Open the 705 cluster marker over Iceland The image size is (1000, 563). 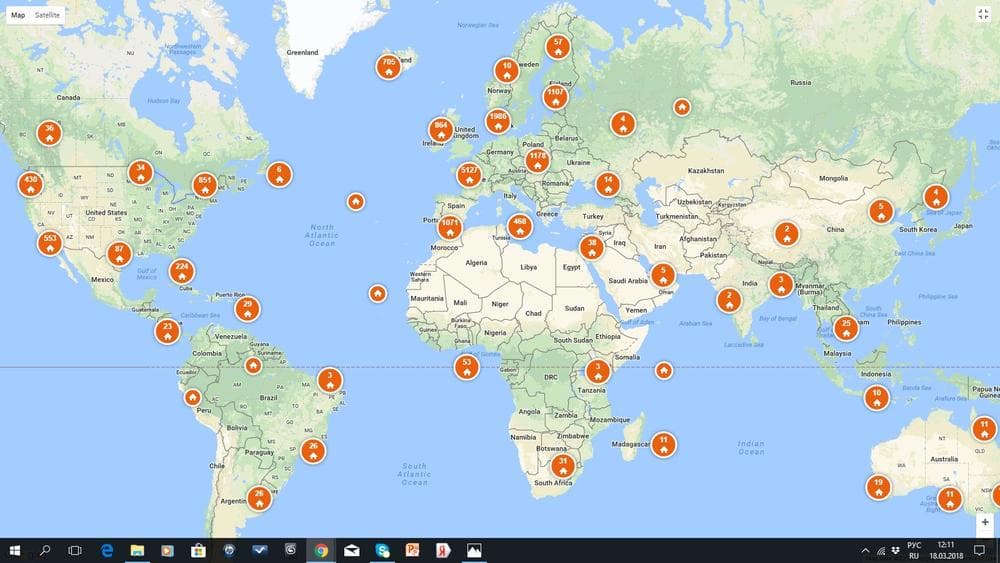[x=388, y=66]
